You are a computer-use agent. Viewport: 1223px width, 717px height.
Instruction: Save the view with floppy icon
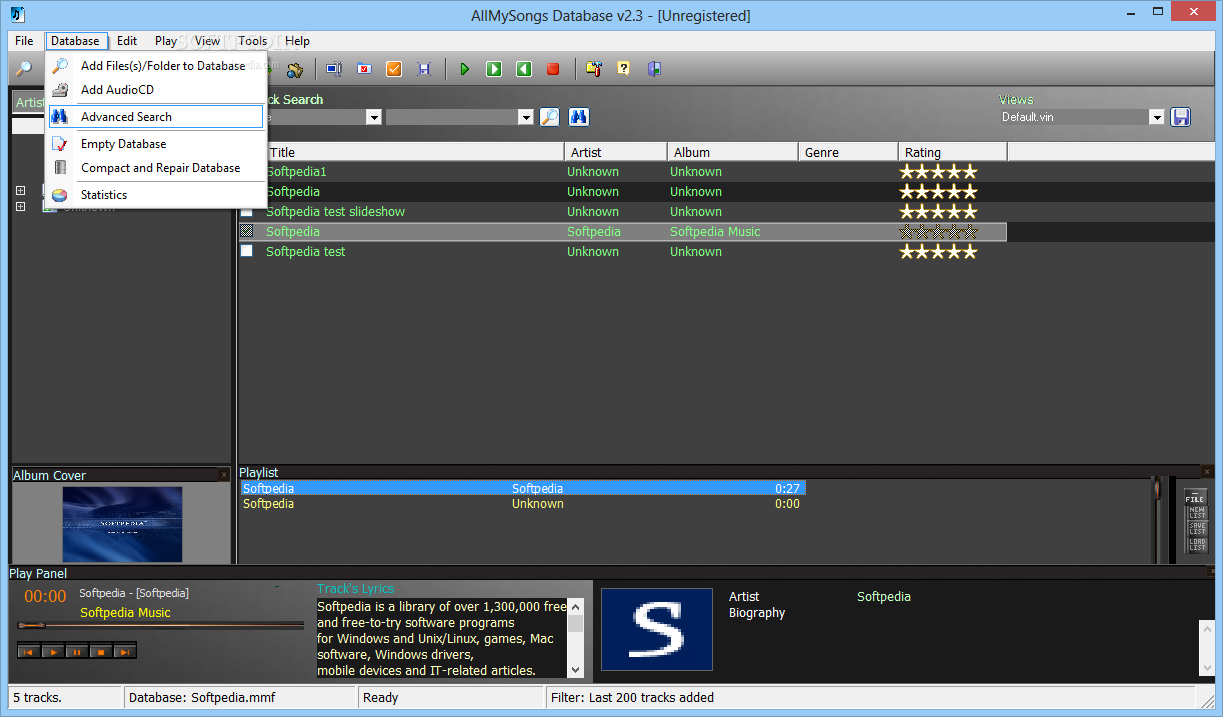coord(1181,117)
